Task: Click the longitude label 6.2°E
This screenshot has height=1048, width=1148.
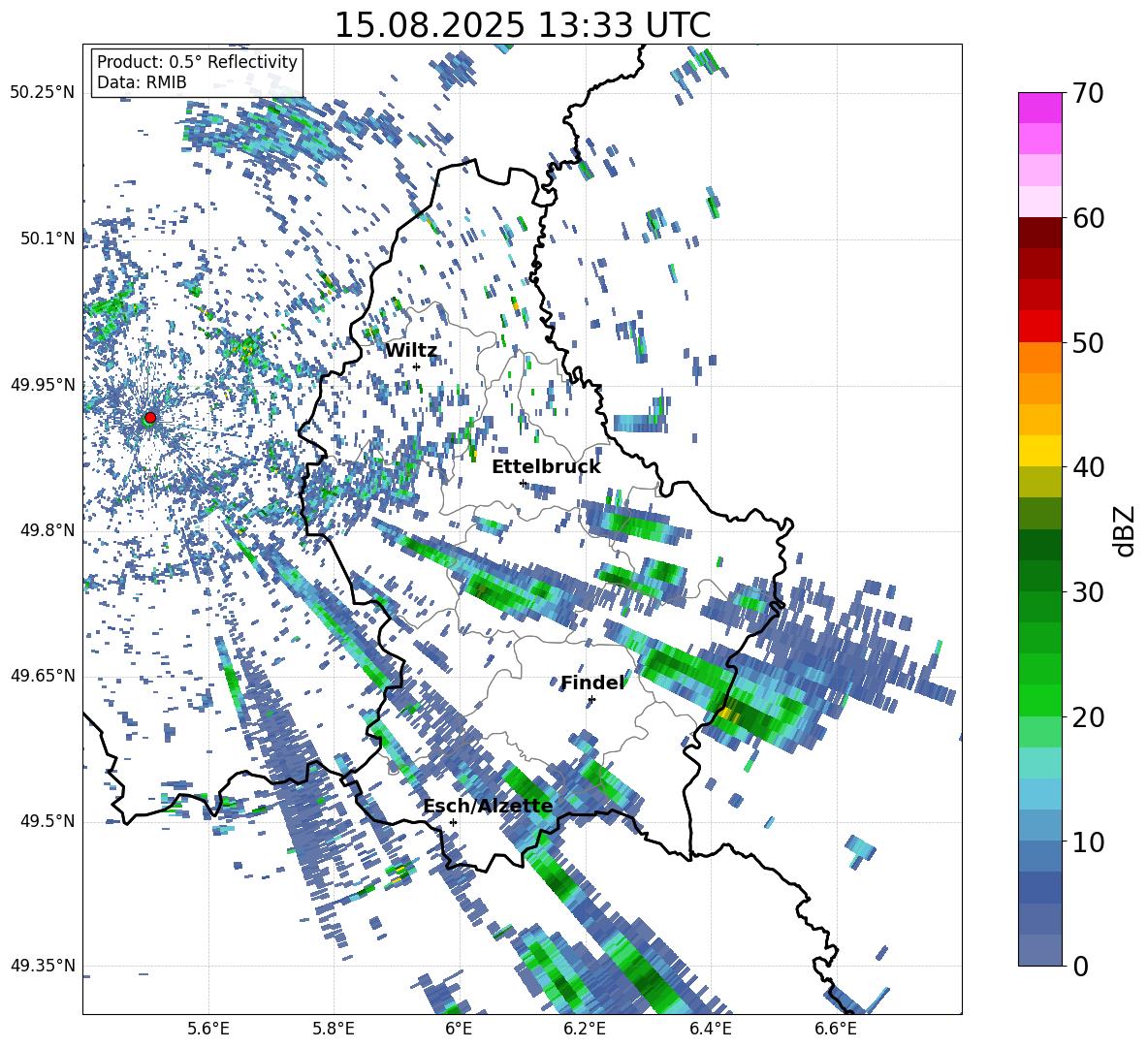Action: (585, 1029)
